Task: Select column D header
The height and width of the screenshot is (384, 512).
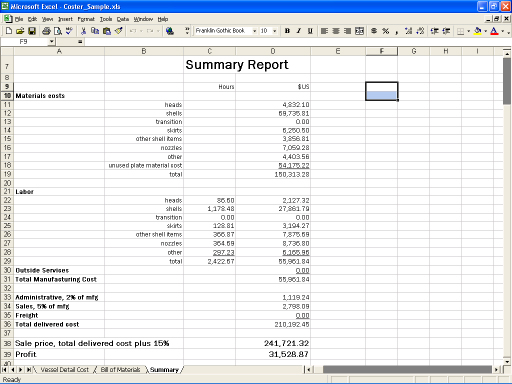Action: tap(273, 51)
